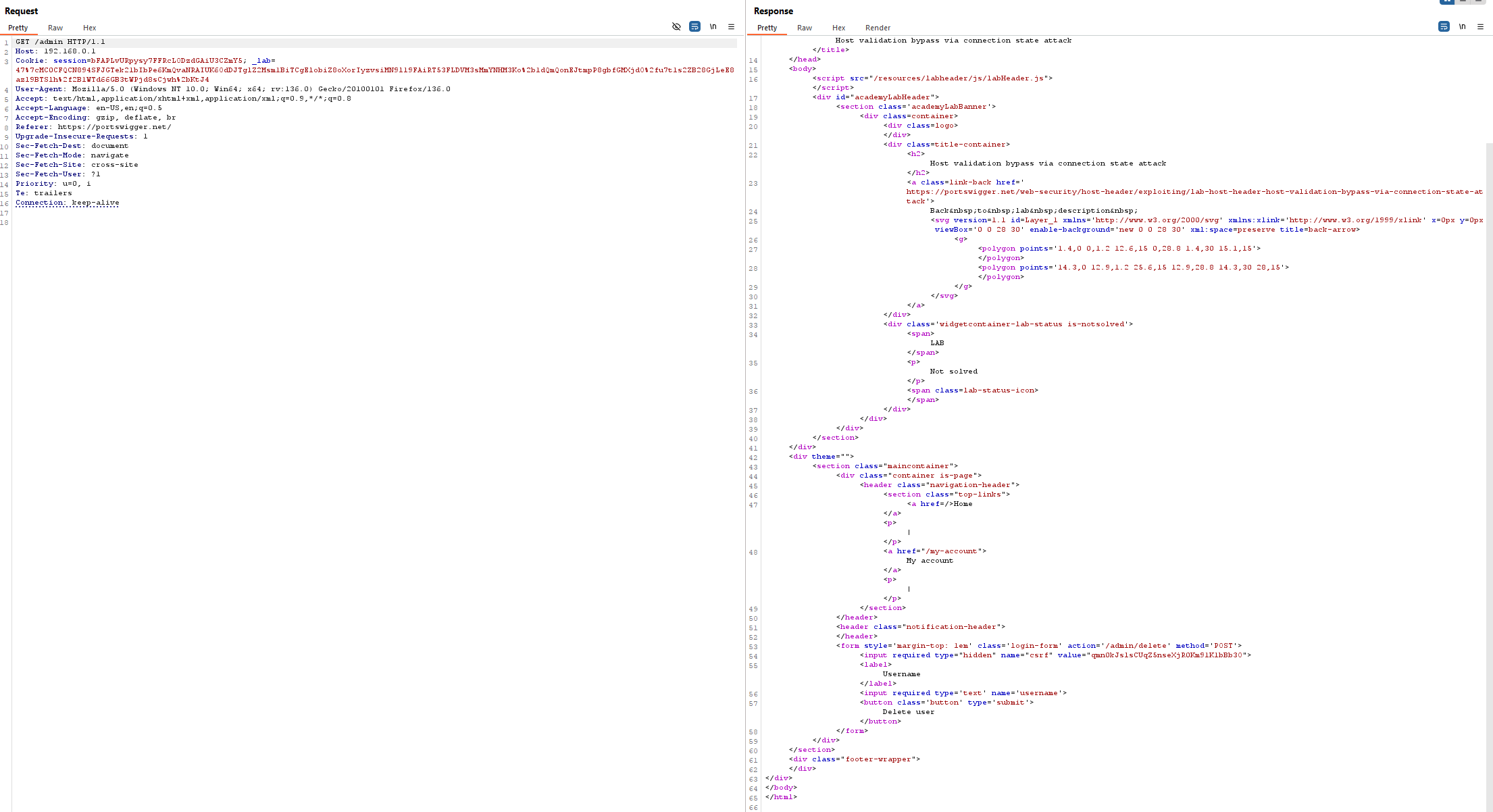The image size is (1493, 812).
Task: Open Response panel hamburger menu
Action: (x=1480, y=27)
